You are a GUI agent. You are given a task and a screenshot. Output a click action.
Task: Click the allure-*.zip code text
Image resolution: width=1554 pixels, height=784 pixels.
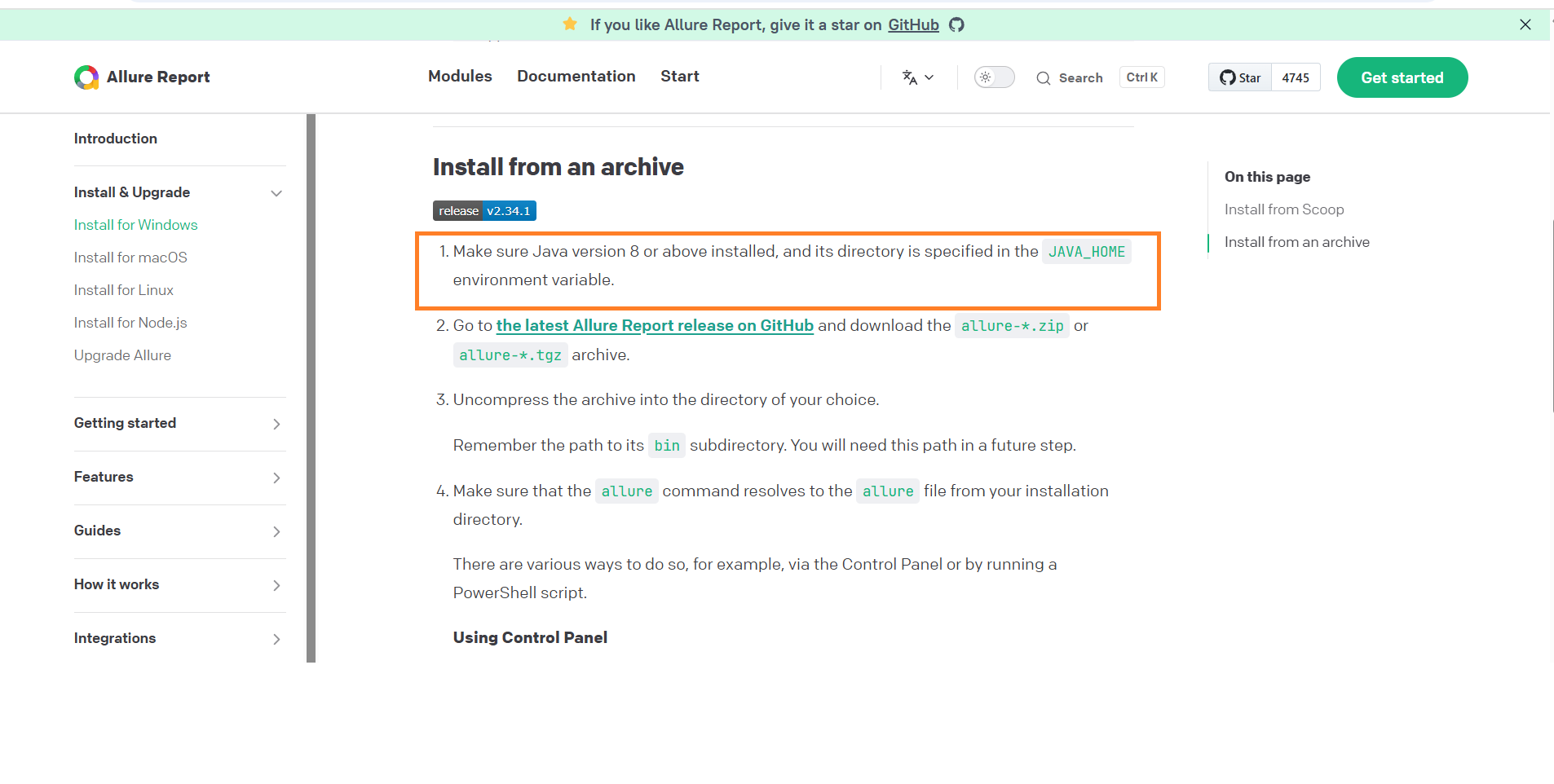pos(1012,326)
